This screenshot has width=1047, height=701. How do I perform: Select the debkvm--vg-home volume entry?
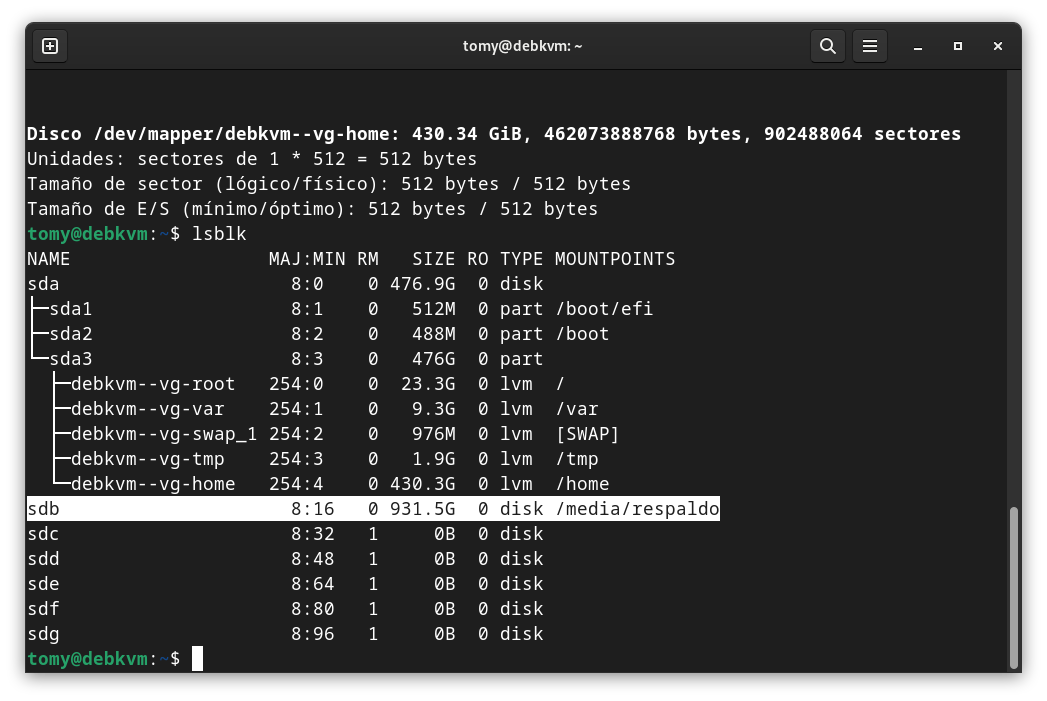[153, 484]
